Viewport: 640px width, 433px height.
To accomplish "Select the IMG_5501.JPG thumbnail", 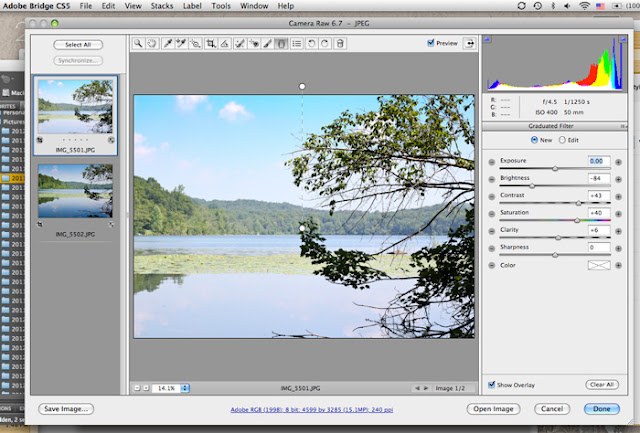I will pyautogui.click(x=76, y=107).
